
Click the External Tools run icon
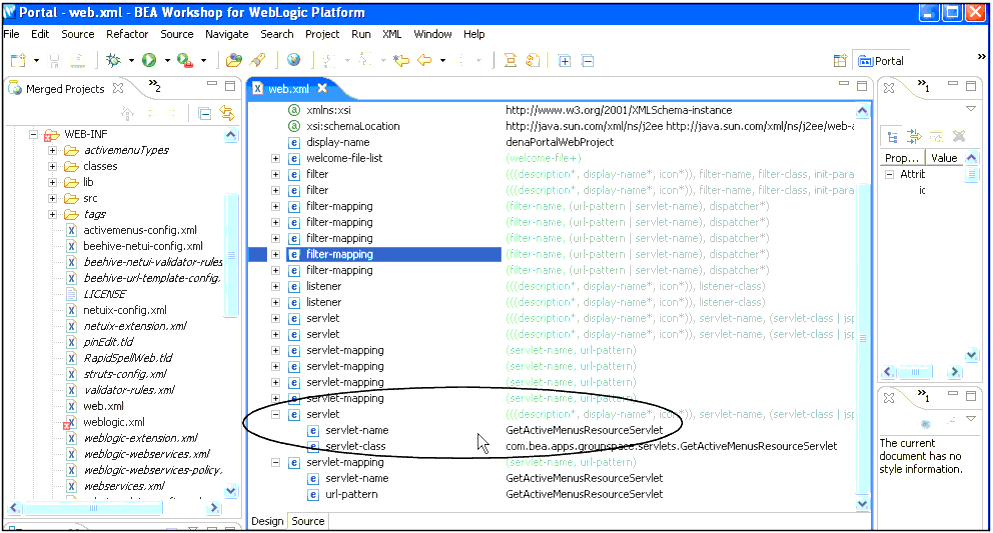tap(185, 61)
